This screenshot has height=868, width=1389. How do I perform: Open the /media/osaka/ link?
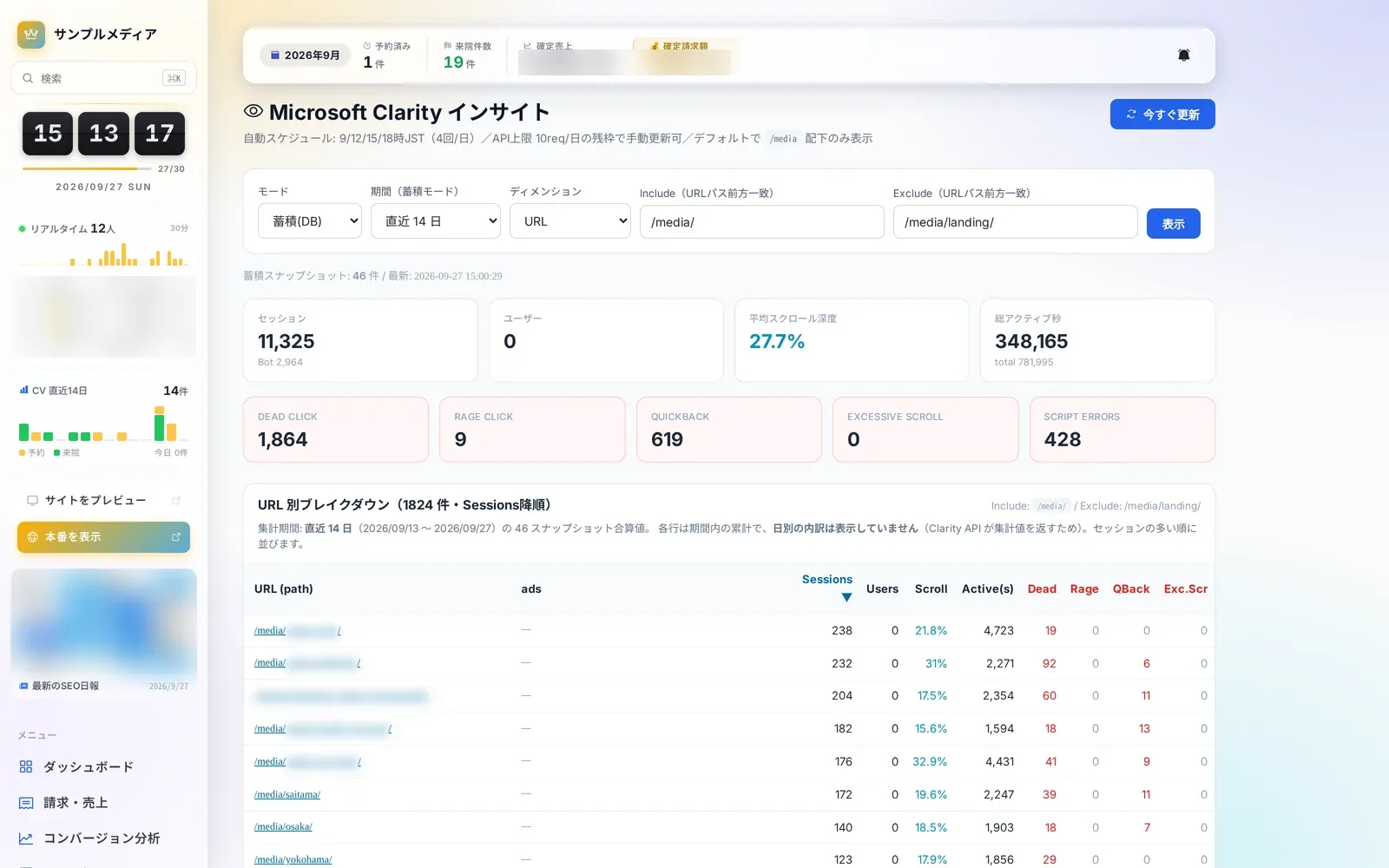283,826
